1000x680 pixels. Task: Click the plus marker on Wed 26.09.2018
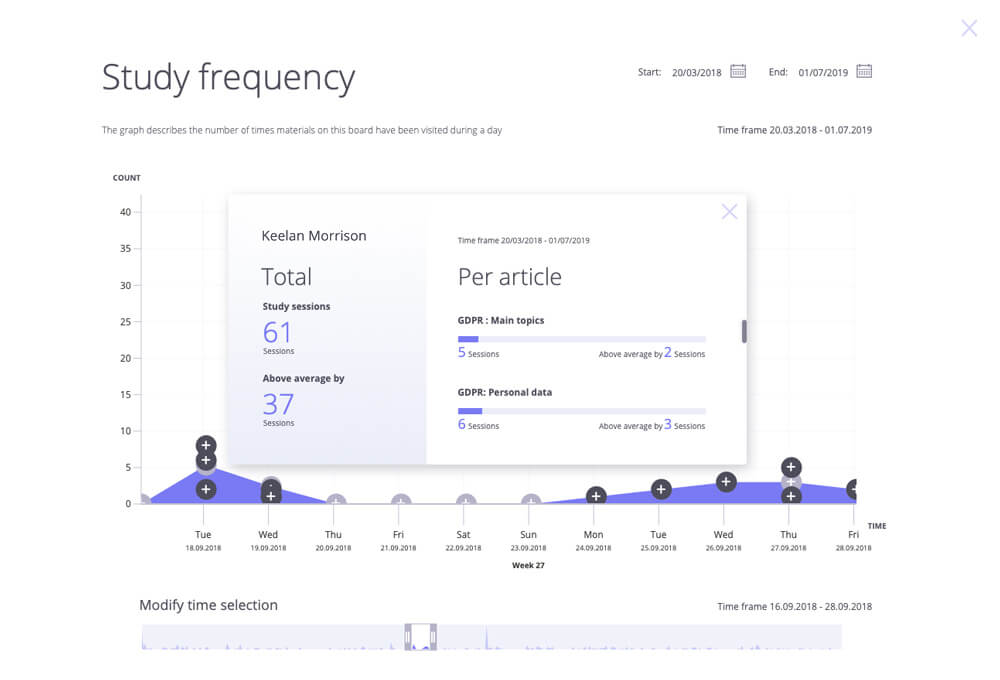point(726,482)
